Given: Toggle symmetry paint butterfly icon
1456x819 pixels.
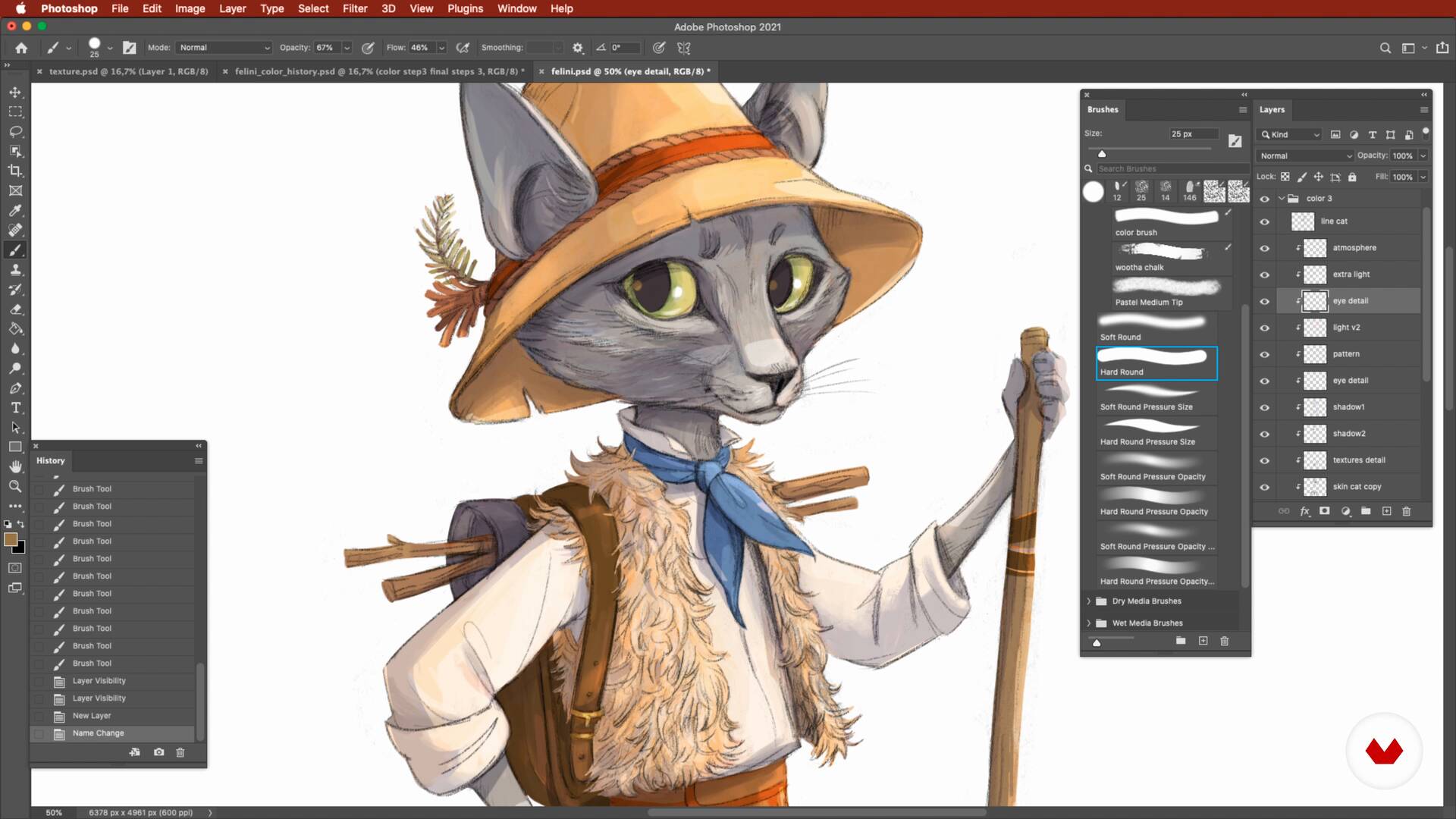Looking at the screenshot, I should [x=684, y=48].
